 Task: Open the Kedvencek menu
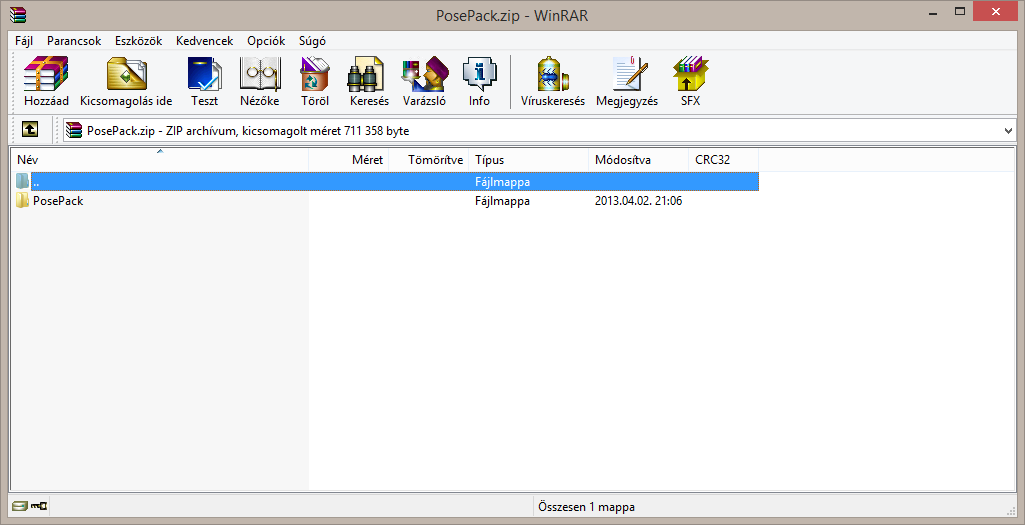(205, 41)
